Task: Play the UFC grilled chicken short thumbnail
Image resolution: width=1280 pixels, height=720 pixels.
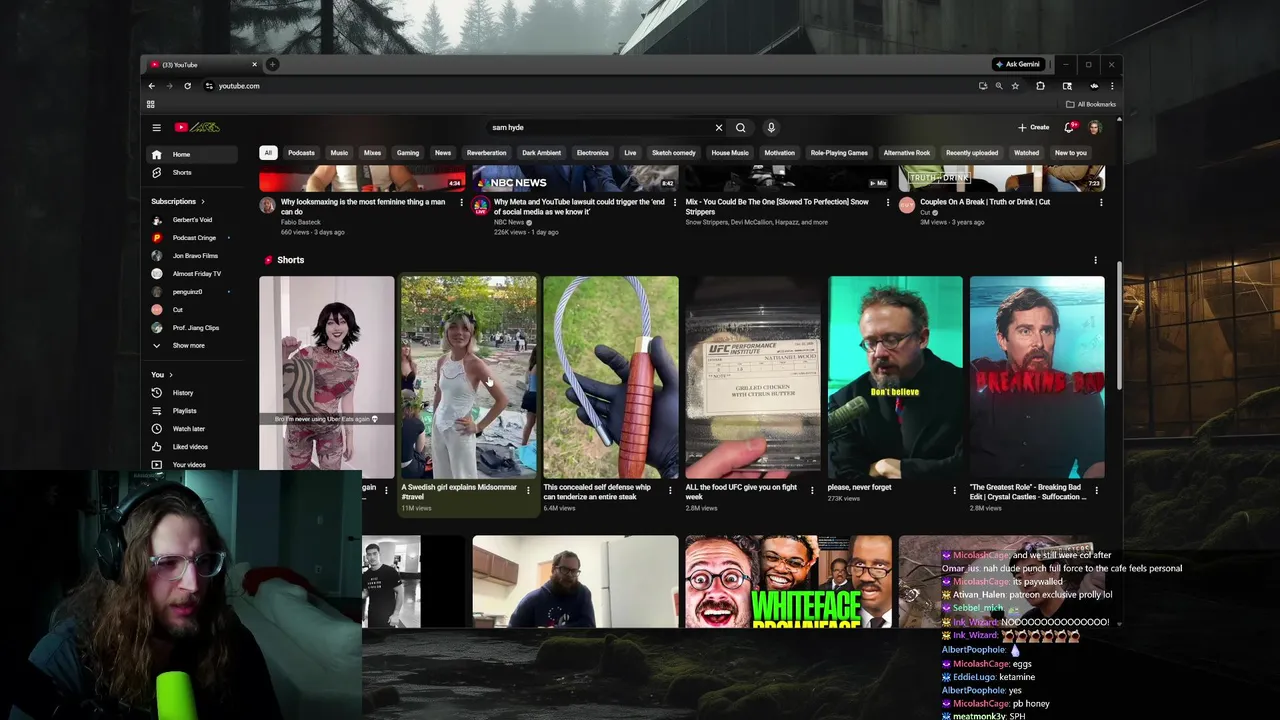Action: [753, 377]
